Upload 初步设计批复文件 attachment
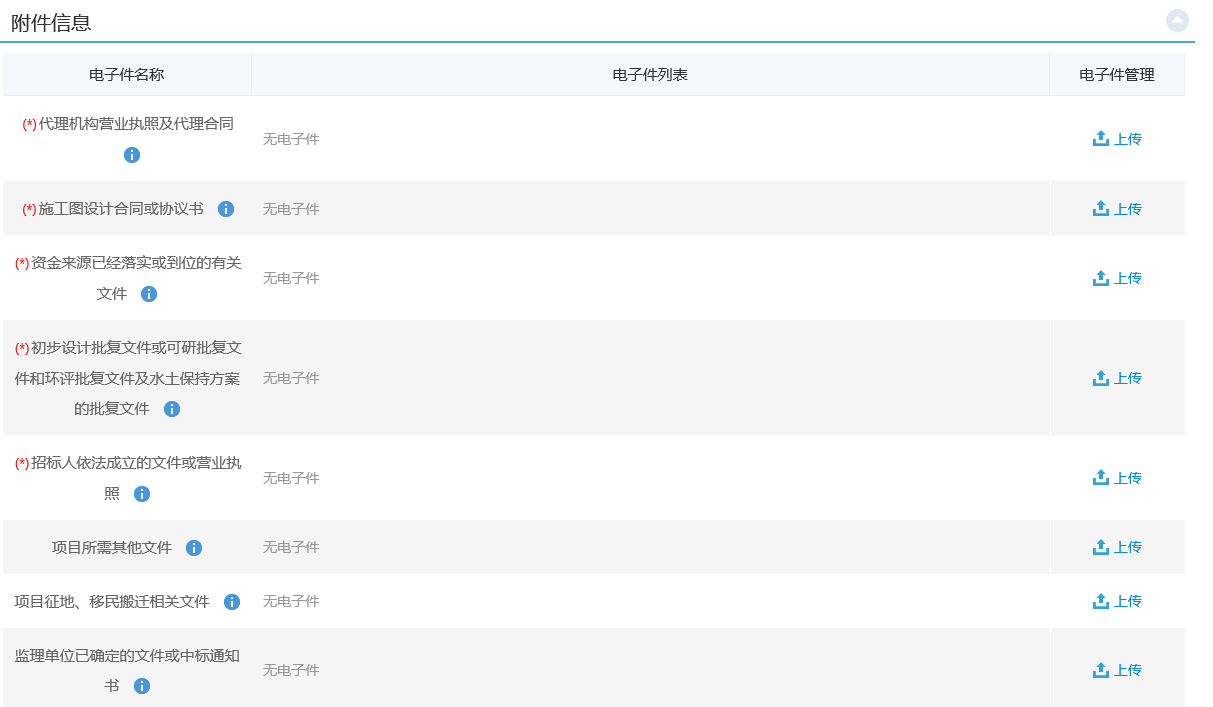Image resolution: width=1213 pixels, height=707 pixels. tap(1117, 378)
